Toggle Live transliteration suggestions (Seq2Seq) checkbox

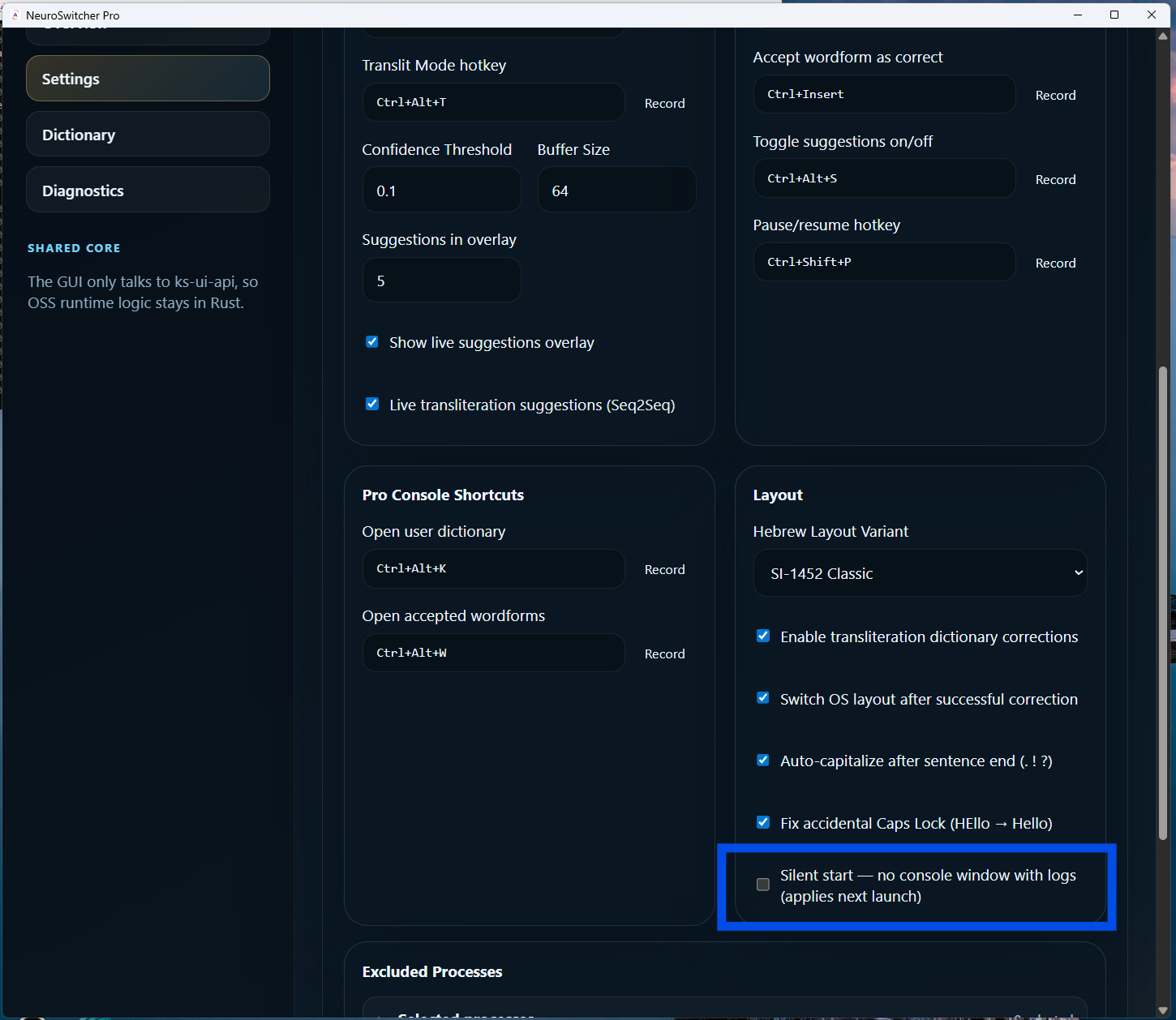coord(372,404)
